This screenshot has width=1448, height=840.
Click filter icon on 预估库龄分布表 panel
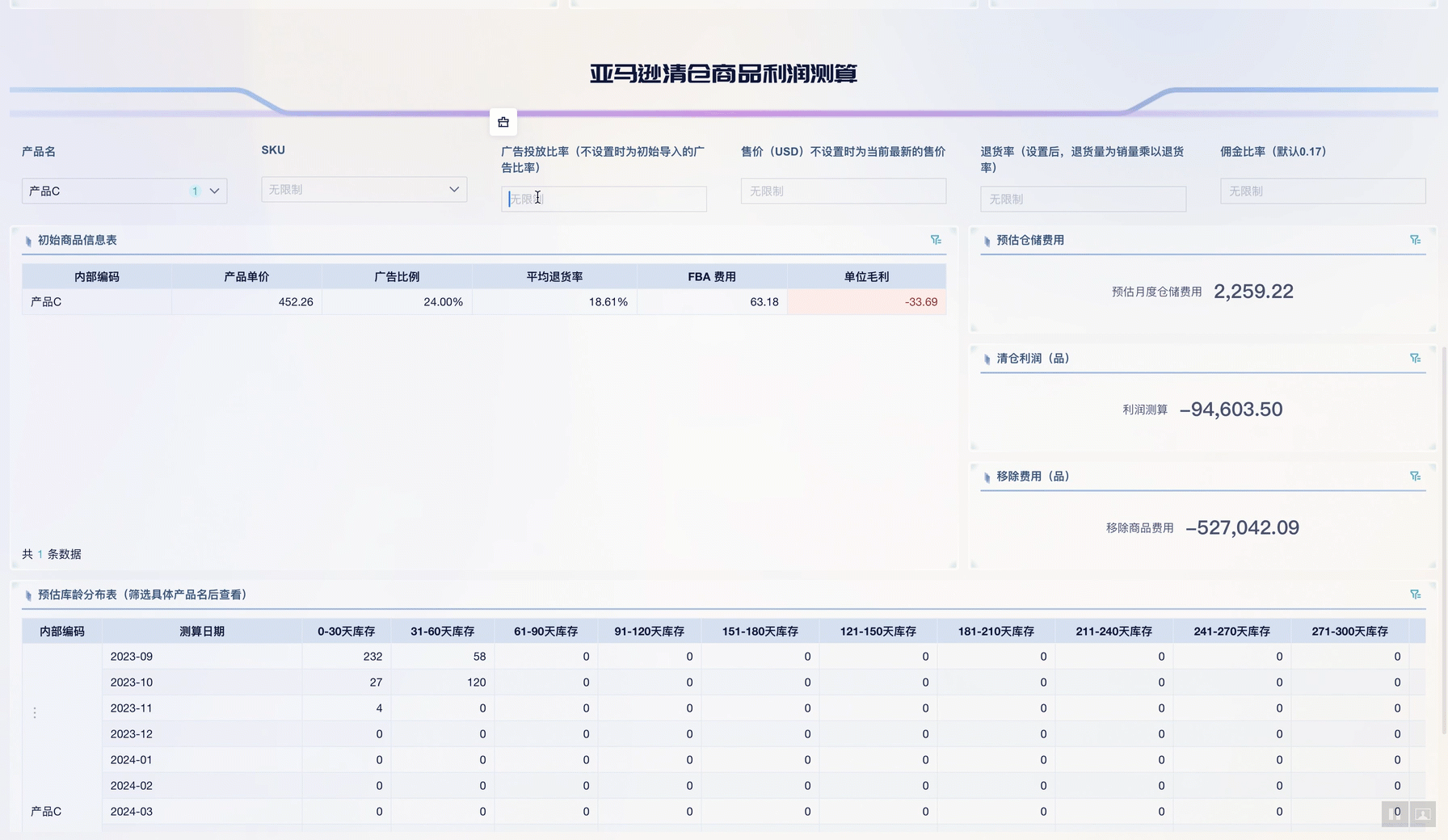click(x=1415, y=594)
